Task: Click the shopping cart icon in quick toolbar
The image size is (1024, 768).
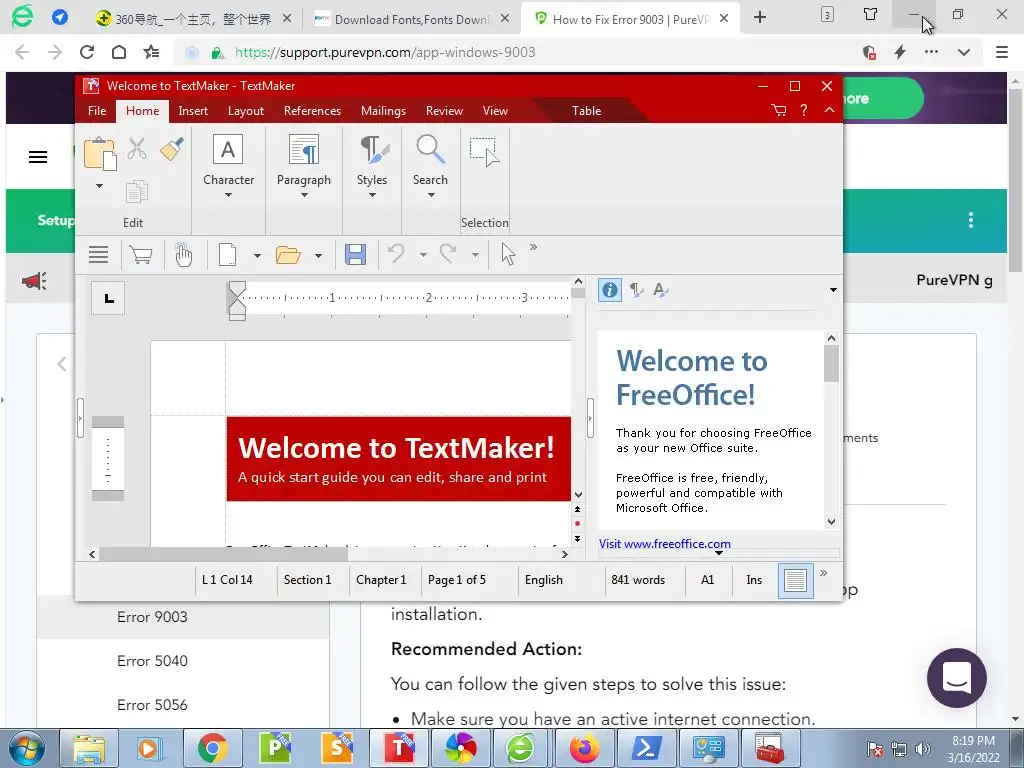Action: [x=141, y=255]
